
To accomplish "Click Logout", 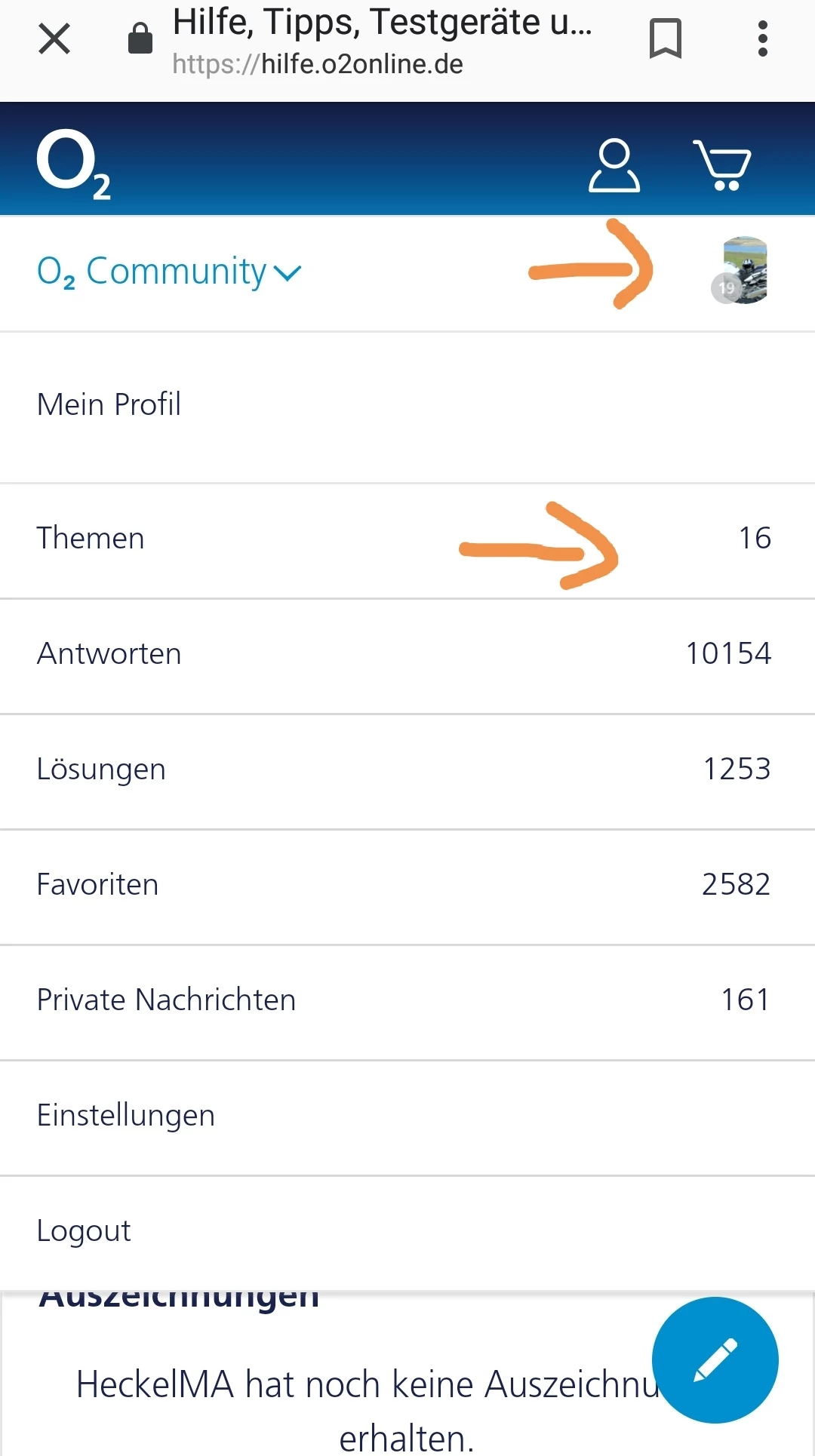I will [x=84, y=1231].
